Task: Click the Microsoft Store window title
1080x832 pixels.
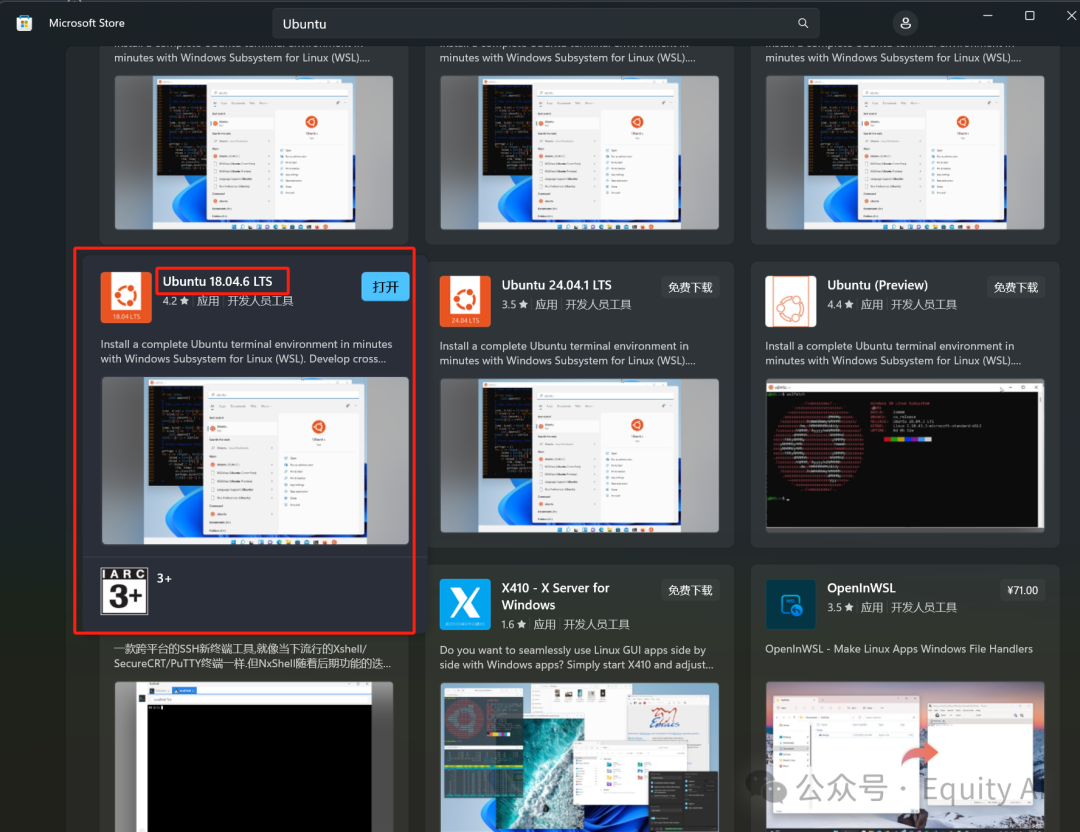Action: (x=87, y=23)
